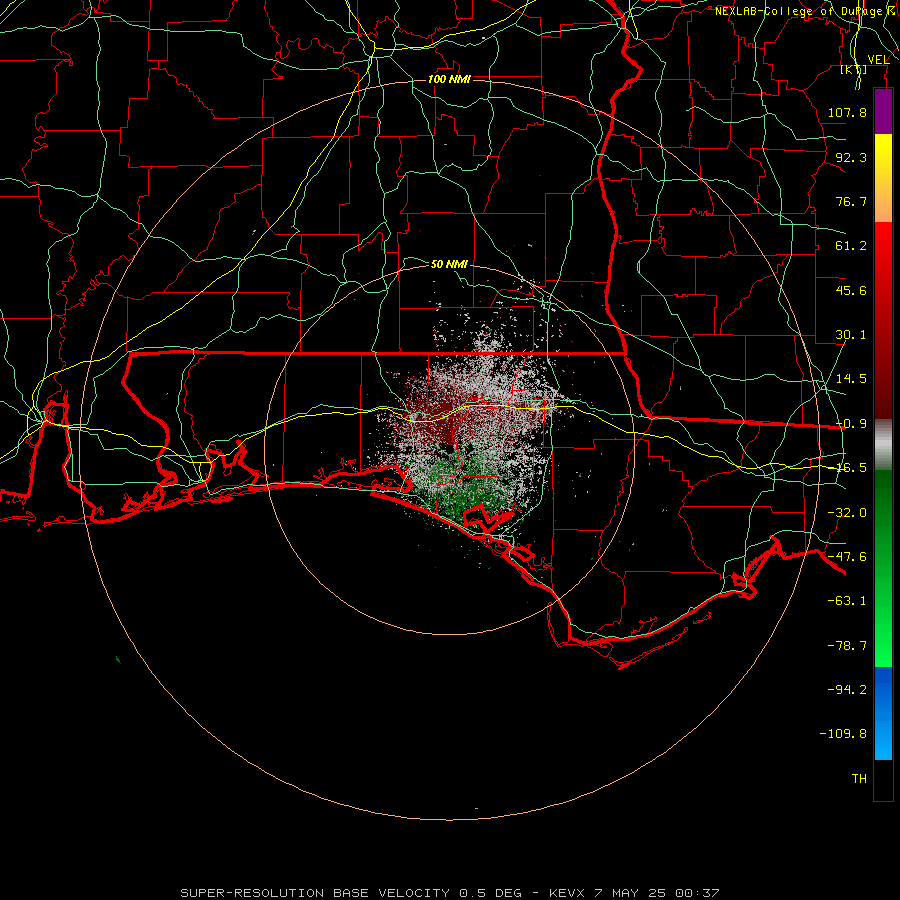
Task: Click the -63.1 velocity value label
Action: 847,601
